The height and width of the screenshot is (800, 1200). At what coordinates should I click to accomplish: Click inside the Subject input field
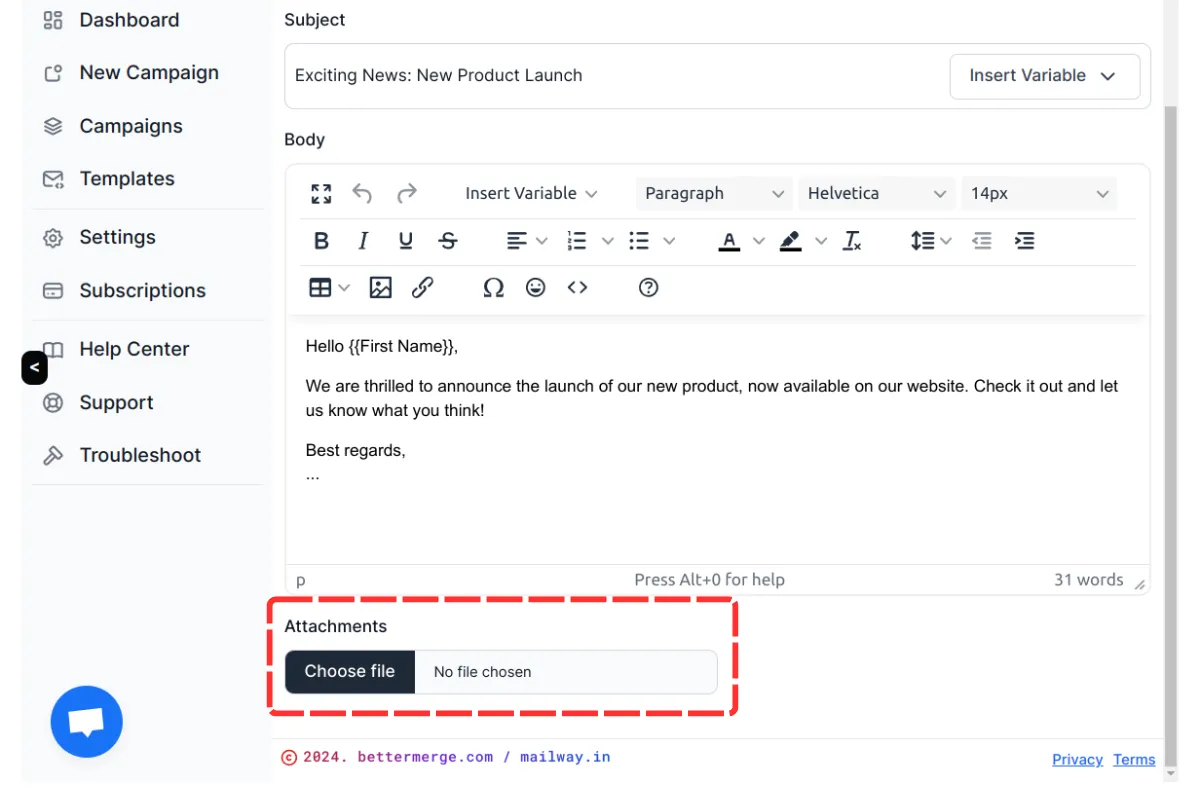(x=600, y=76)
